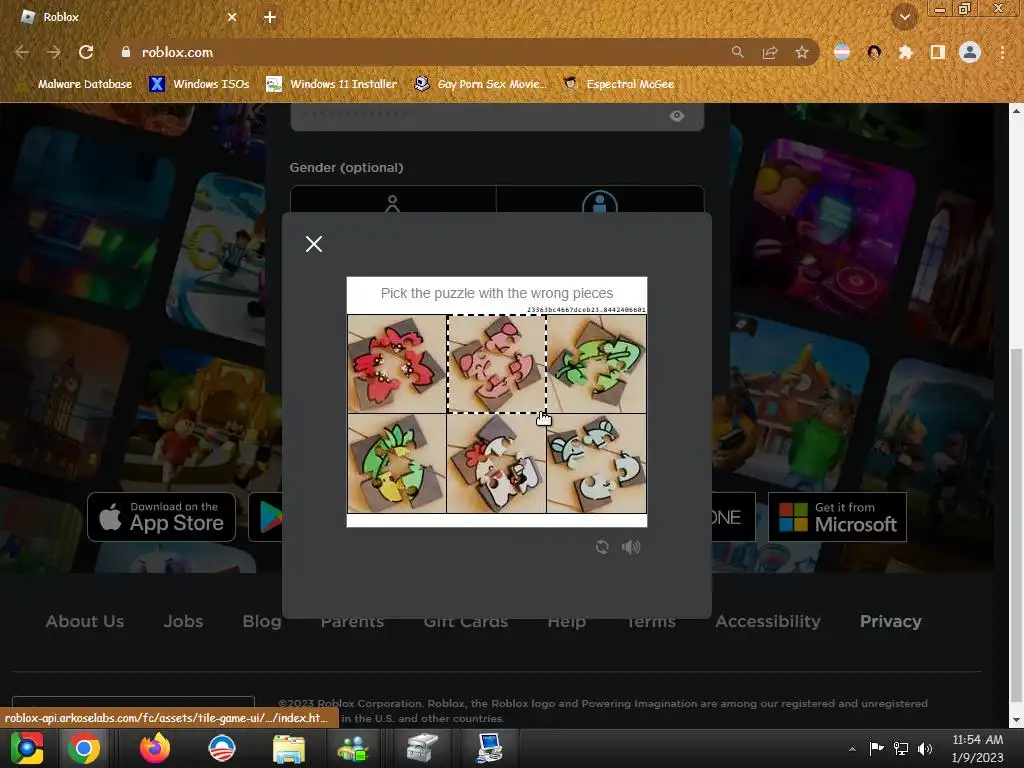Open the Accessibility footer link
Image resolution: width=1024 pixels, height=768 pixels.
768,621
